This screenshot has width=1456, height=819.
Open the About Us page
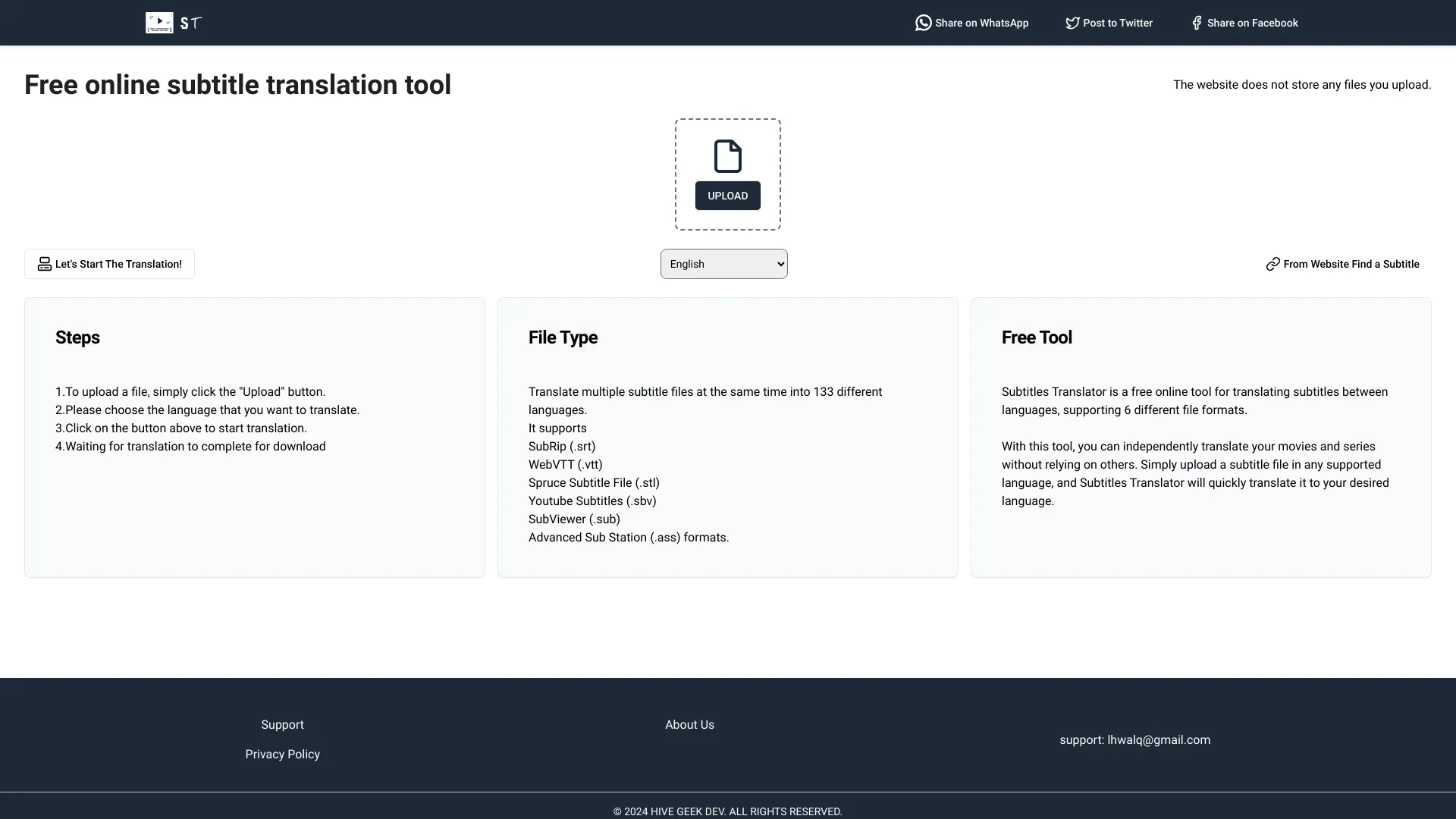[x=689, y=724]
